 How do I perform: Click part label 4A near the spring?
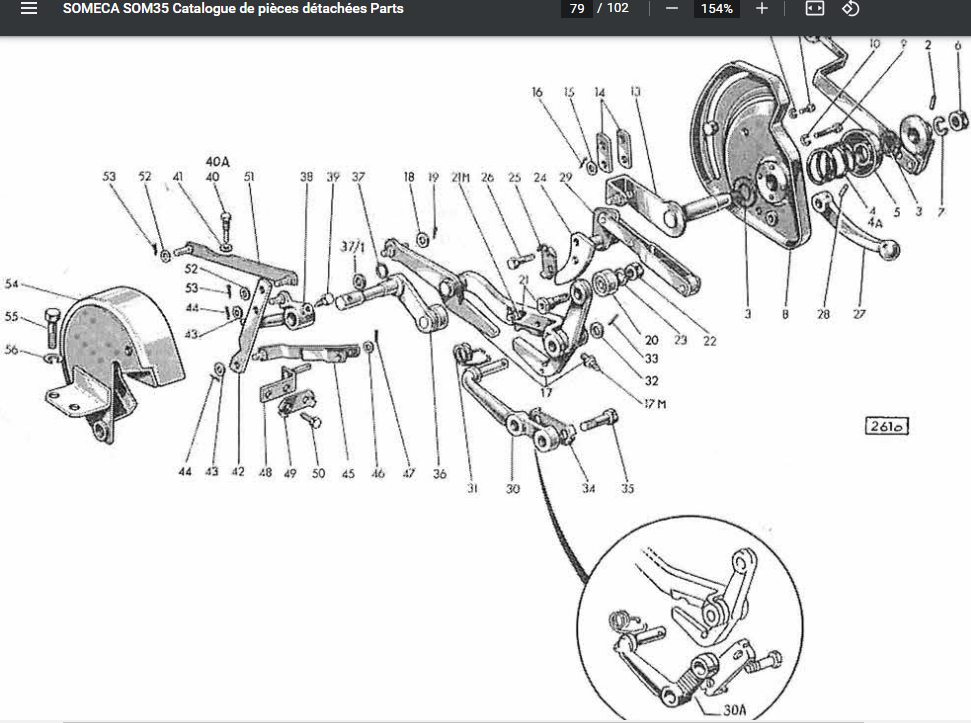[874, 224]
